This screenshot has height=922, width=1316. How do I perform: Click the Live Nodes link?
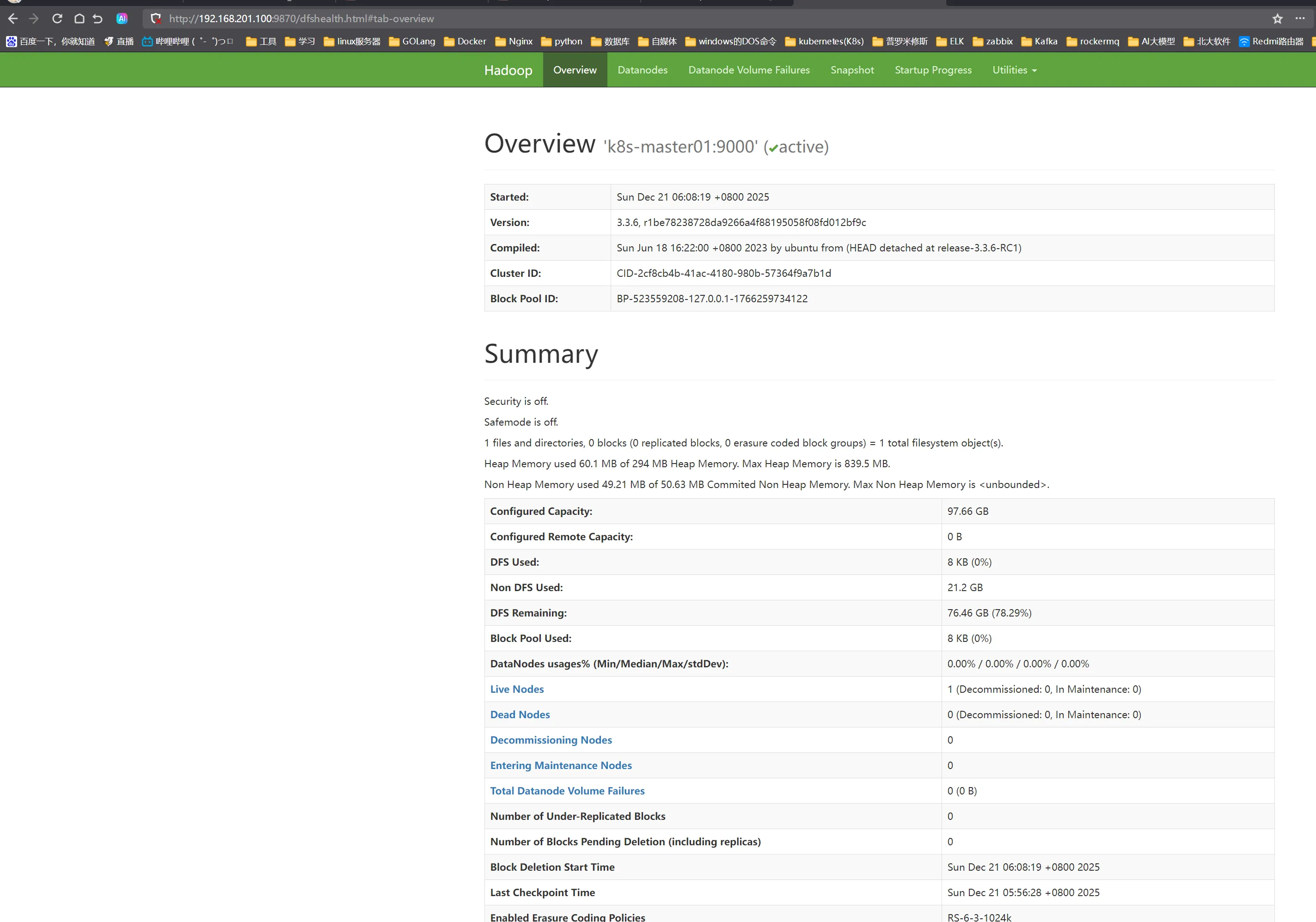tap(516, 689)
